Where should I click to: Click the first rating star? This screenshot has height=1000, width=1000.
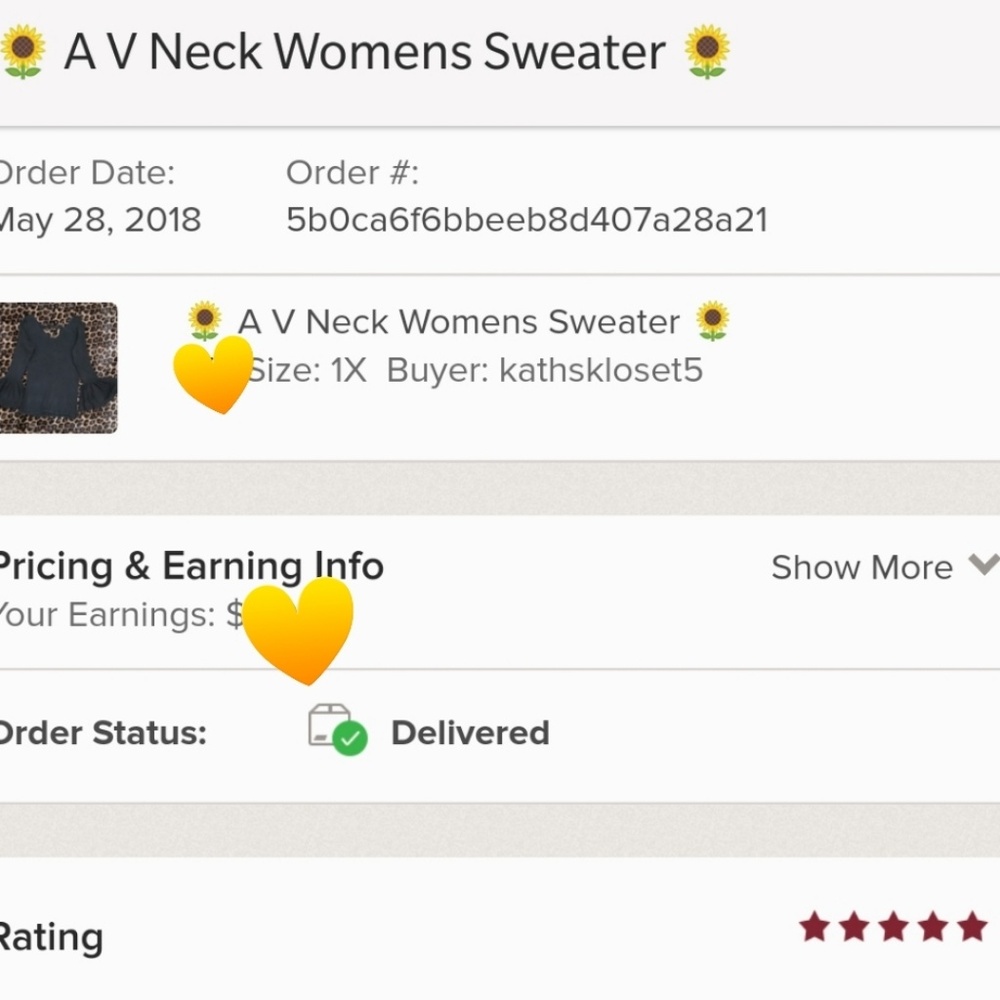814,927
